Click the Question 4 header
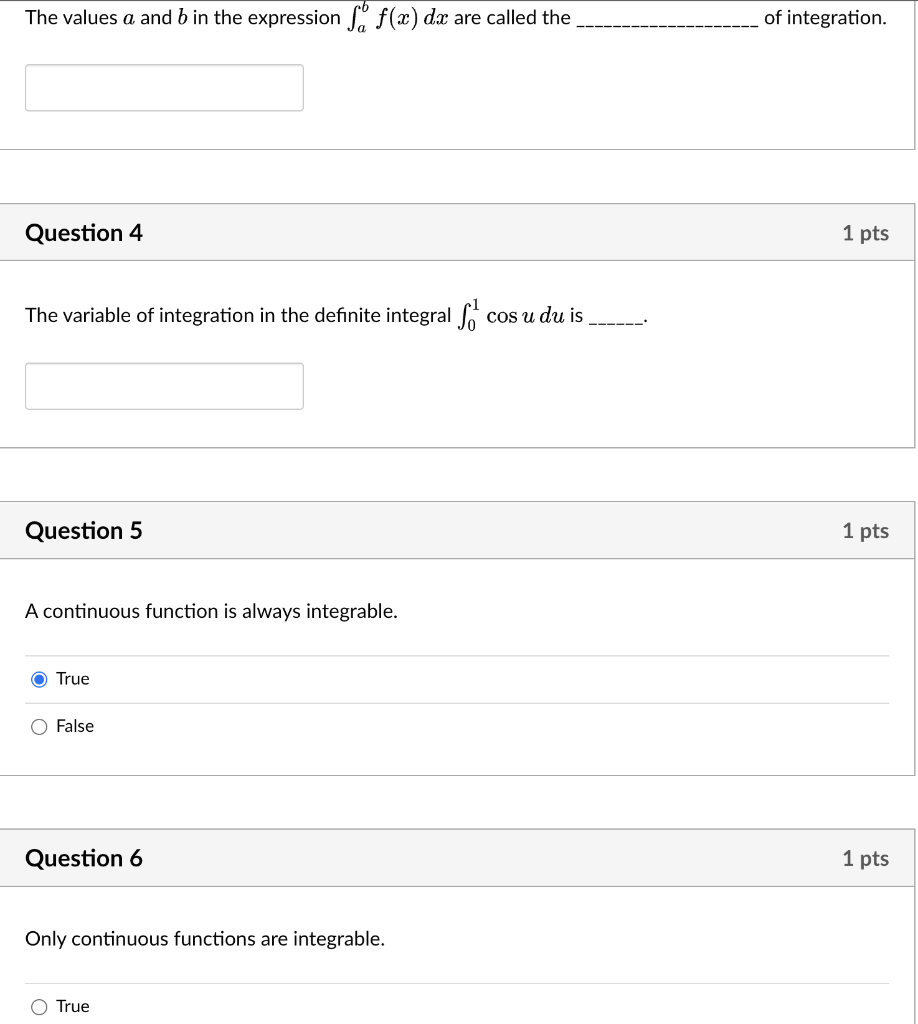918x1024 pixels. [84, 233]
